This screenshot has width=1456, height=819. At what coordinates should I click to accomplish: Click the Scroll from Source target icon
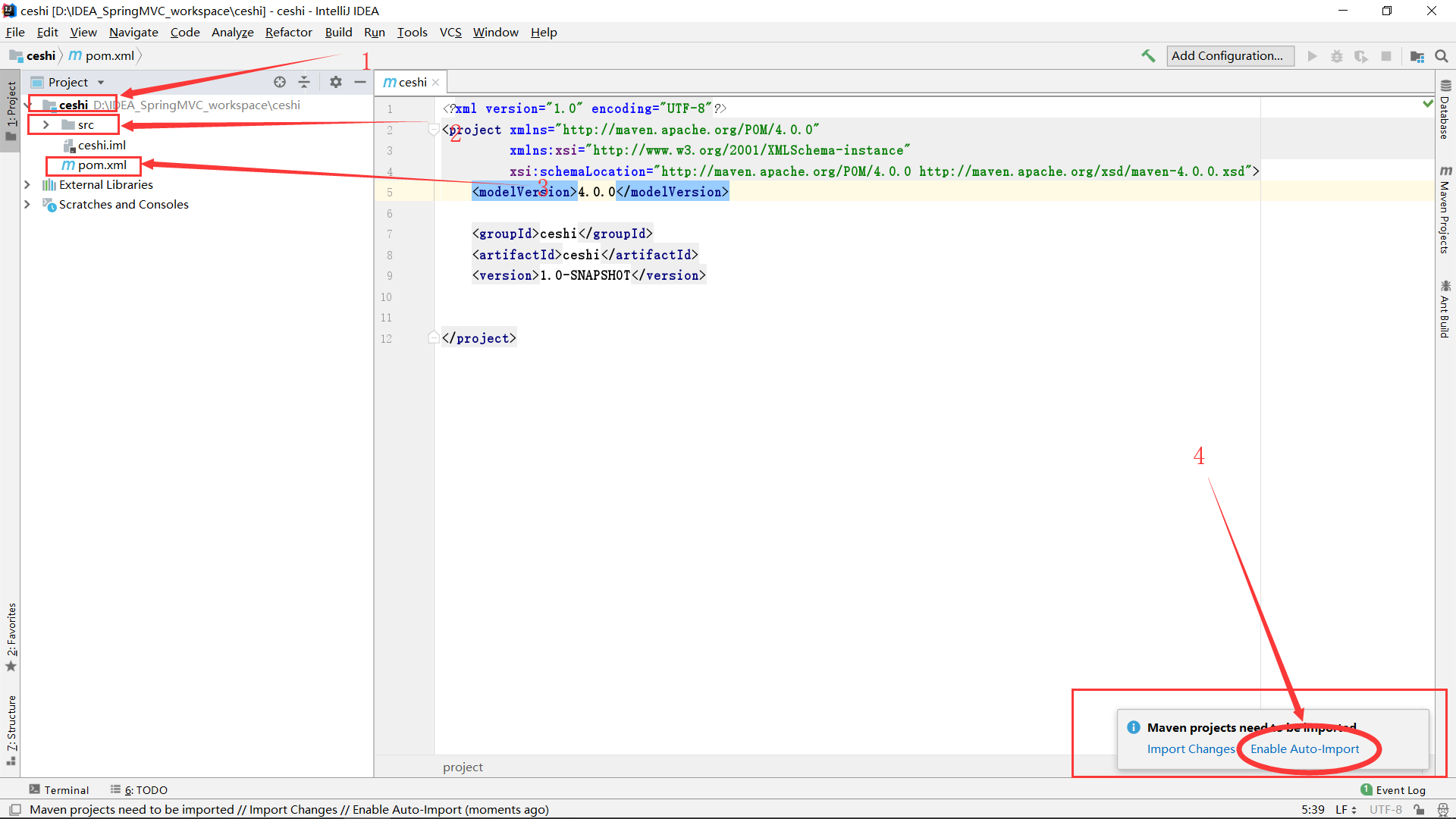click(x=280, y=82)
